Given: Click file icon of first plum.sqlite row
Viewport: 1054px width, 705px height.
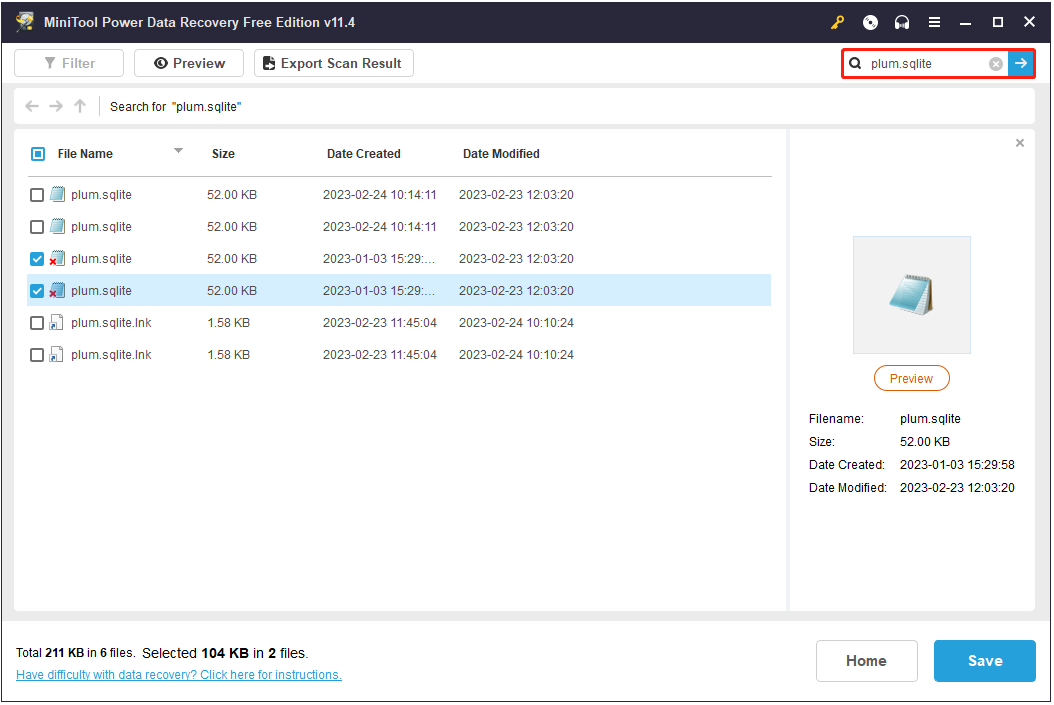Looking at the screenshot, I should [x=58, y=194].
